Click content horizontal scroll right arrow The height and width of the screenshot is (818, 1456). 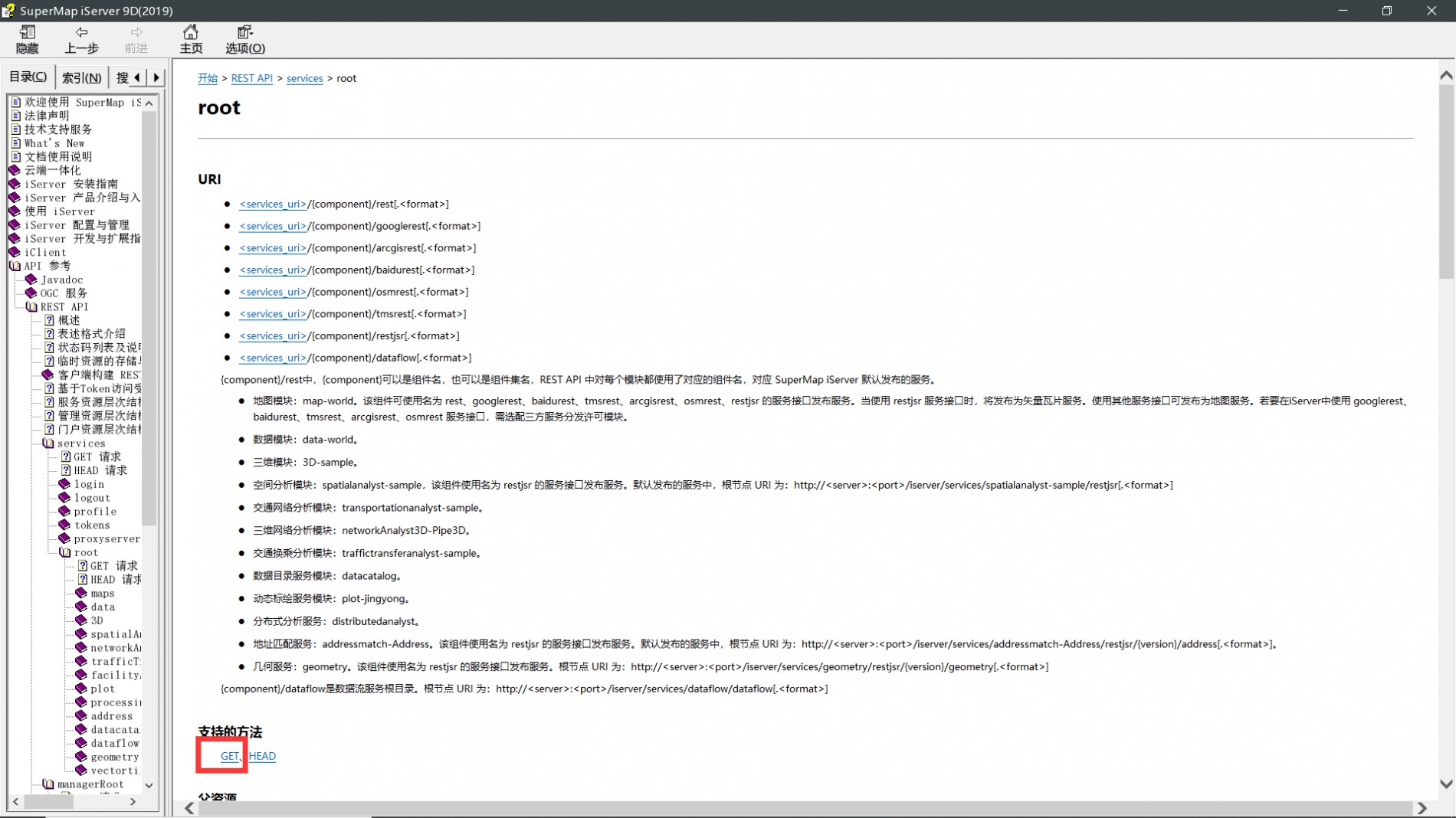point(1422,808)
